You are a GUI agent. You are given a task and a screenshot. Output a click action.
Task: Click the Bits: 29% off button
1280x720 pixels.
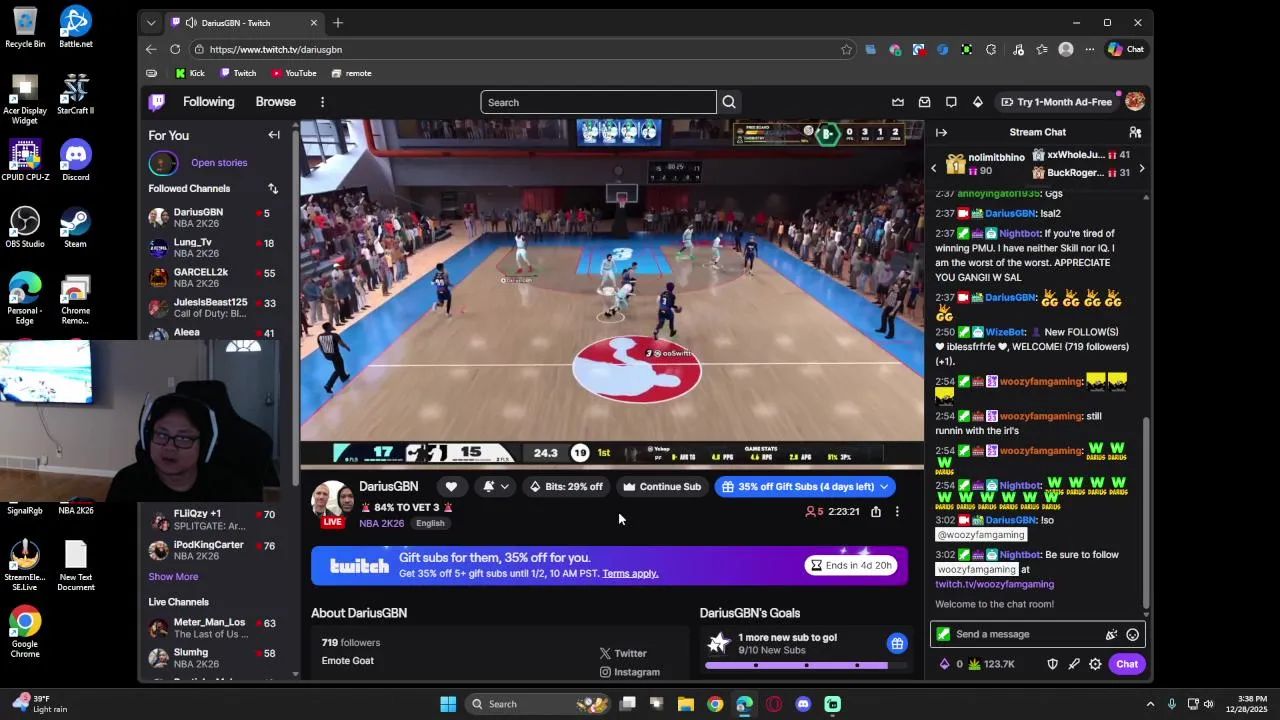567,487
